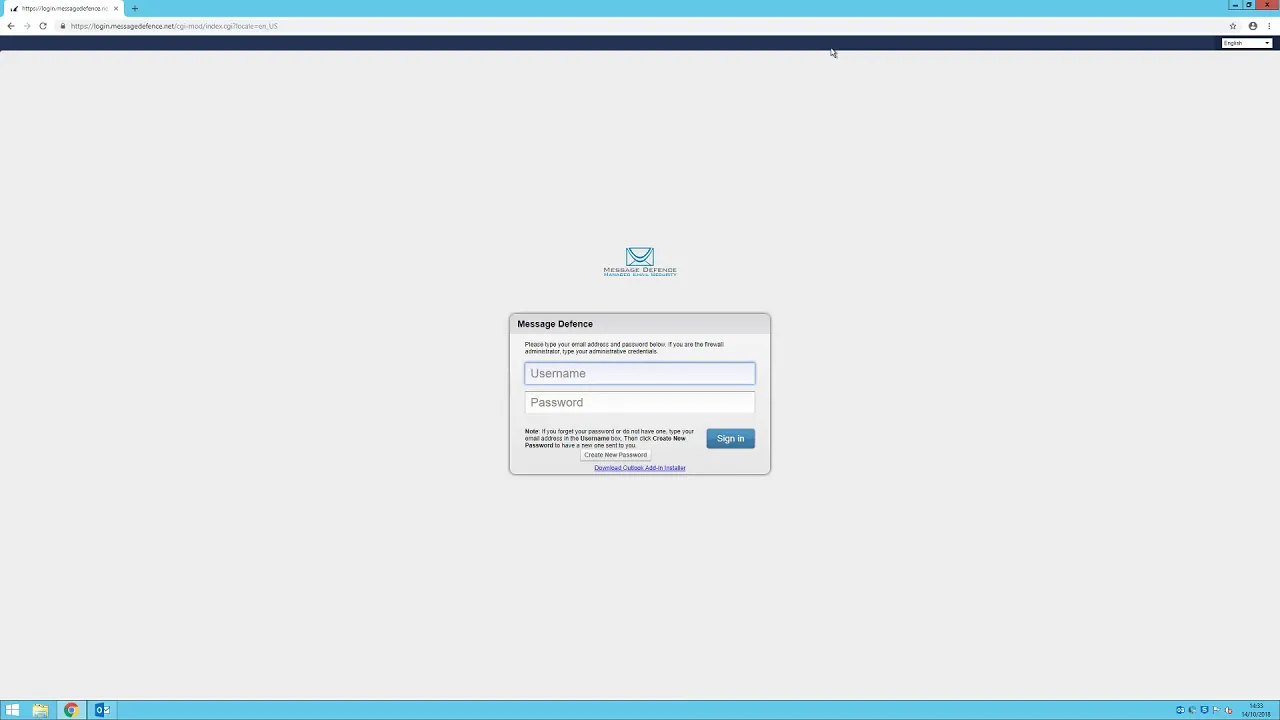Click the Action Center flag tray icon
Image resolution: width=1280 pixels, height=720 pixels.
click(x=1216, y=710)
